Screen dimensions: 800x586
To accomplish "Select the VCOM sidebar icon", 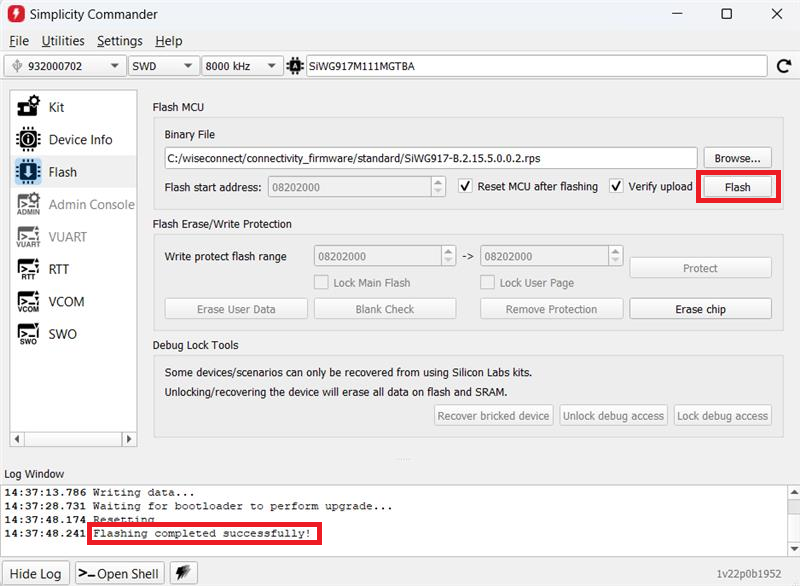I will point(29,302).
